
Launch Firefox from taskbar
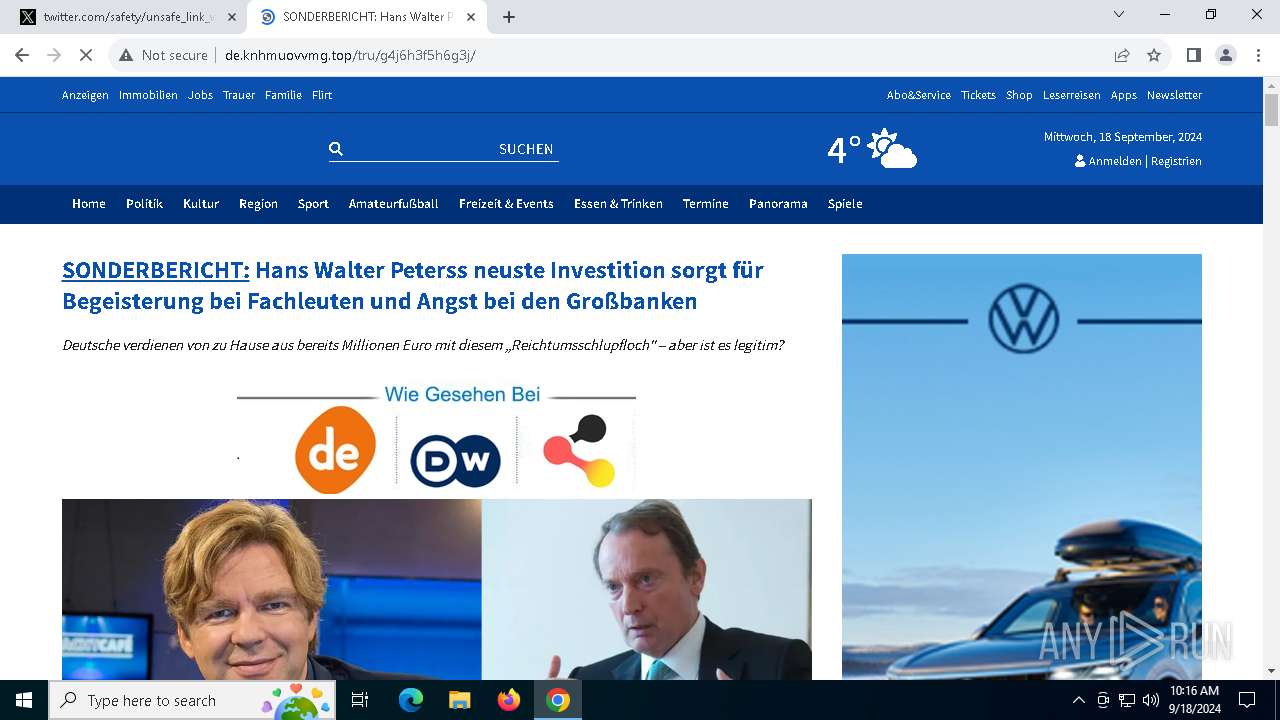coord(509,700)
